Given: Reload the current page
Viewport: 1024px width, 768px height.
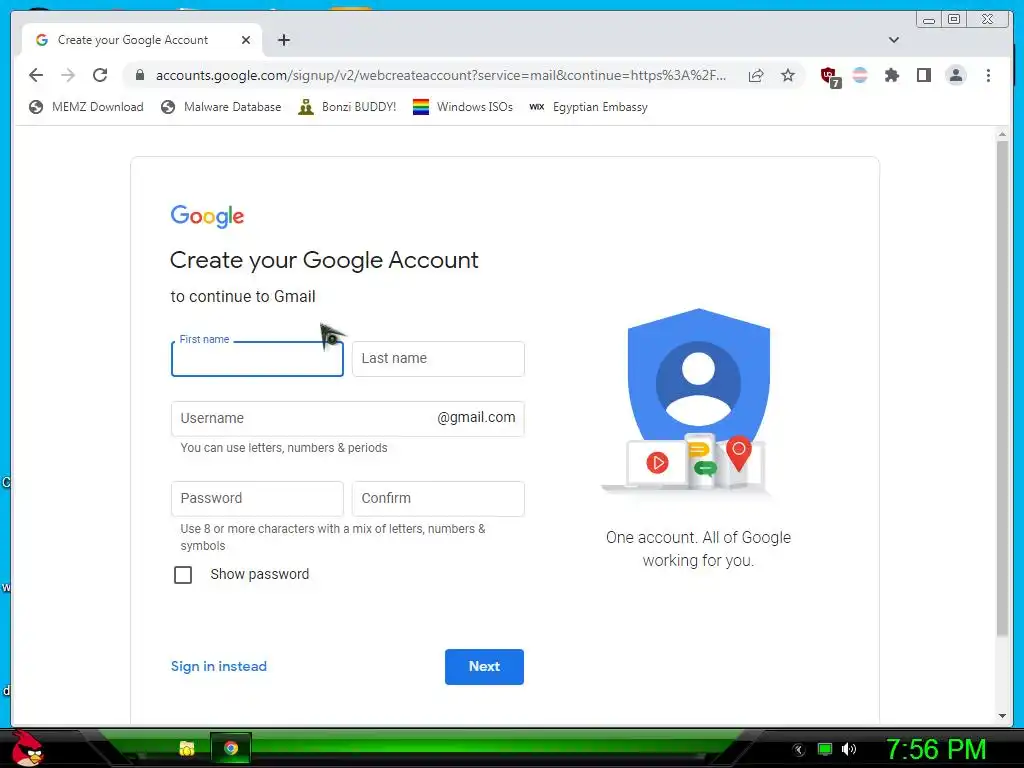Looking at the screenshot, I should pyautogui.click(x=100, y=75).
